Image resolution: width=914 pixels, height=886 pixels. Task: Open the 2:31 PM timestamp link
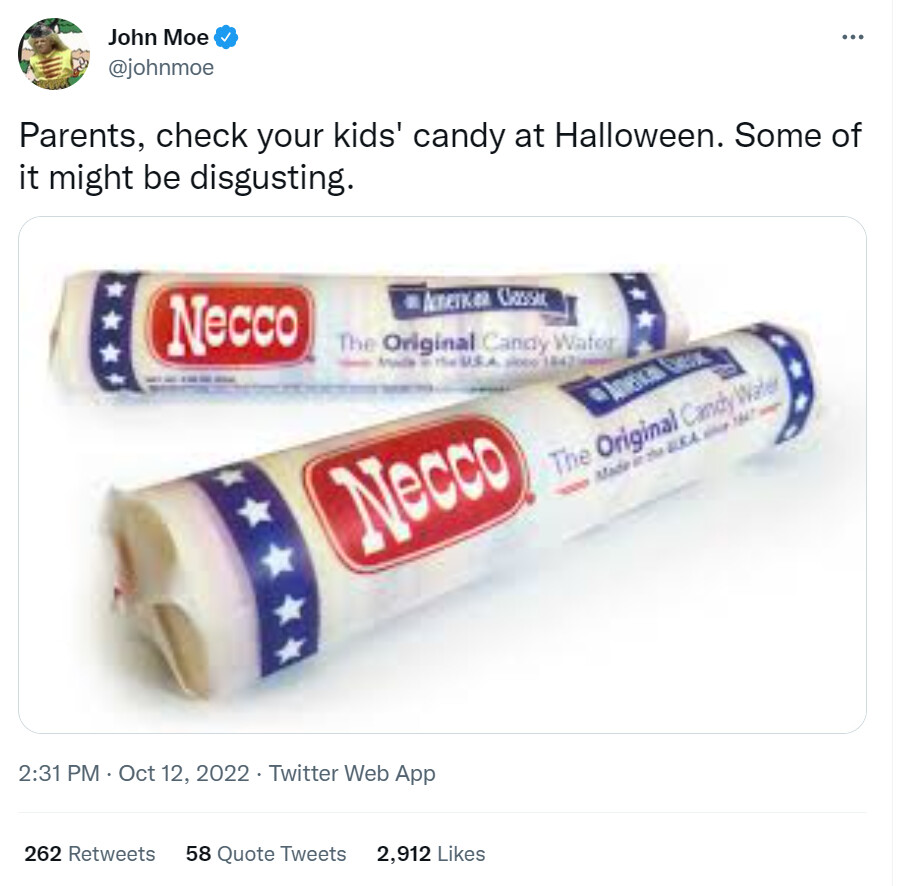[x=59, y=774]
